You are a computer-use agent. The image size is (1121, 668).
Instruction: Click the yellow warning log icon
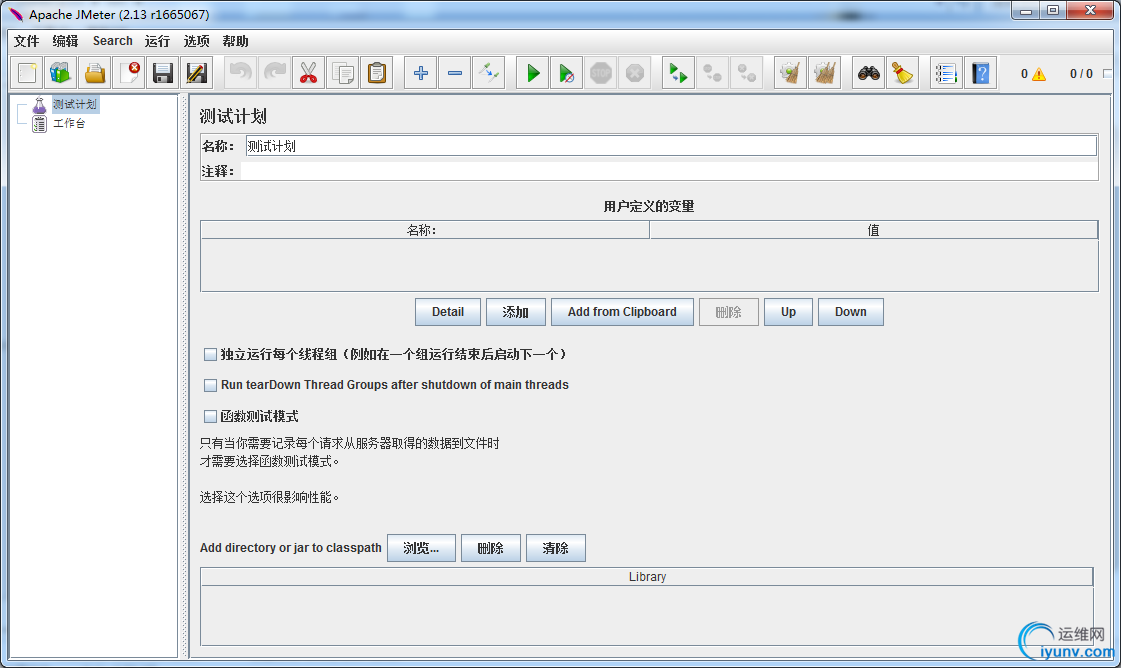click(1039, 74)
